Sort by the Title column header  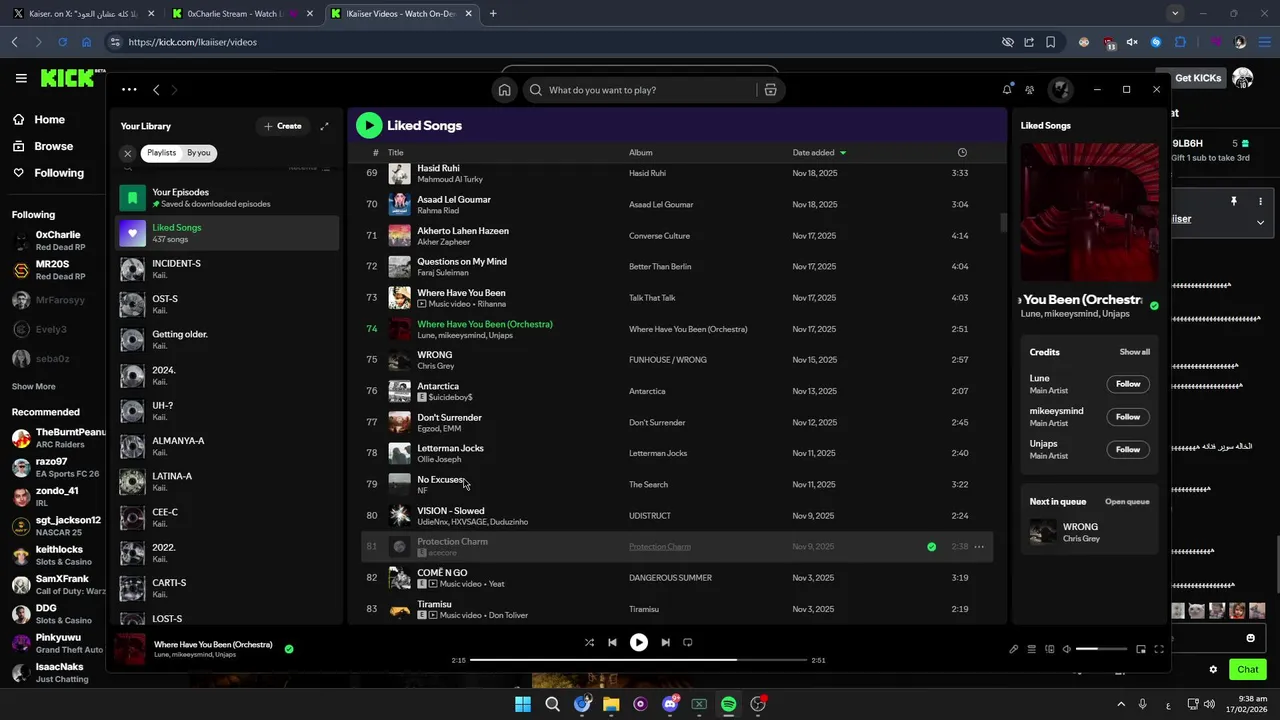(395, 153)
